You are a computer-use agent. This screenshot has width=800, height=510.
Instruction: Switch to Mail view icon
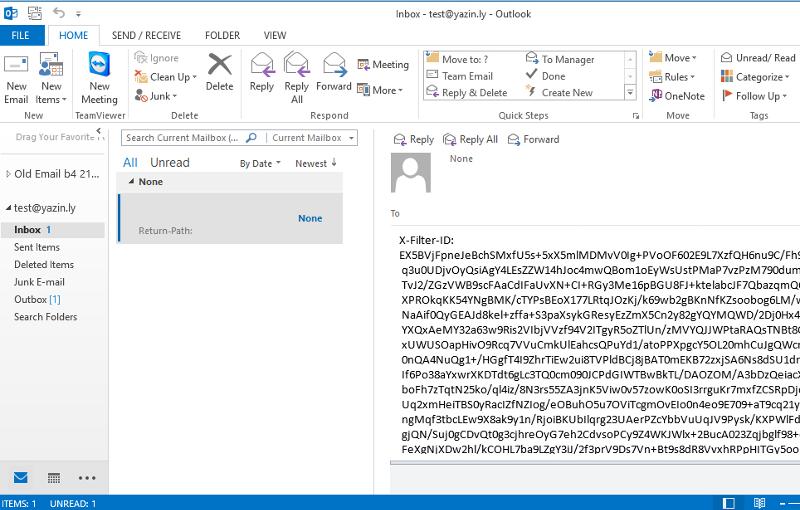[20, 478]
